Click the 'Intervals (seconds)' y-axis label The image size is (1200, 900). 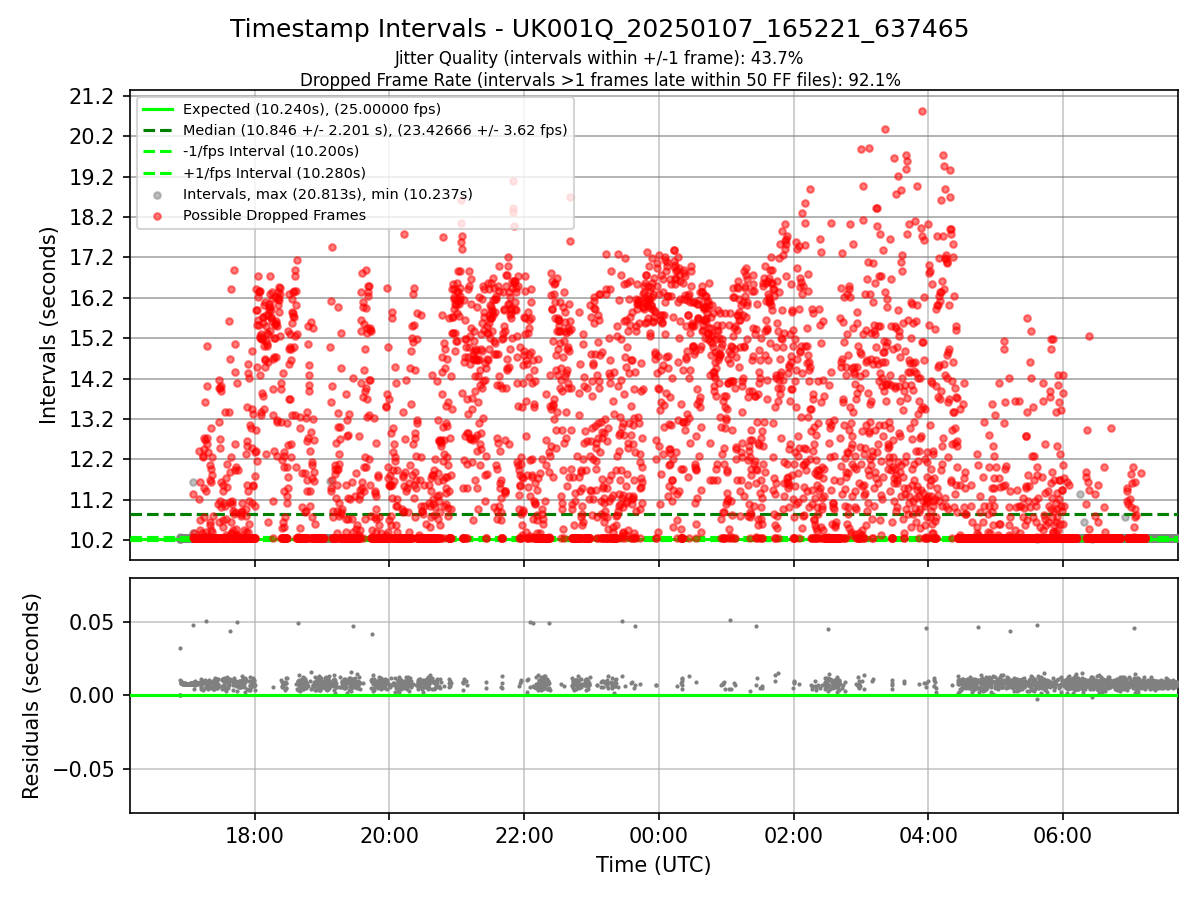click(x=49, y=325)
